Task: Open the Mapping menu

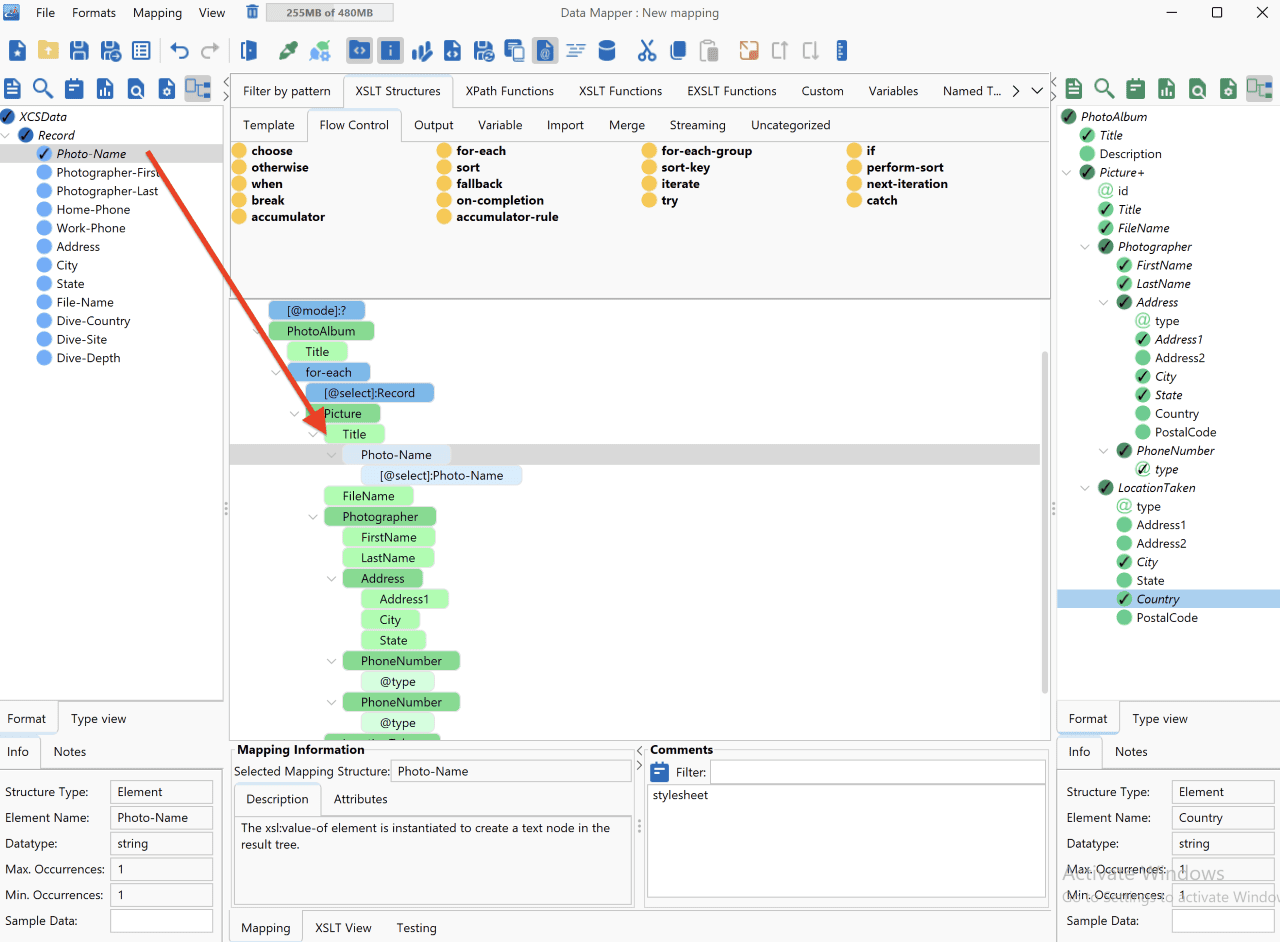Action: (x=157, y=13)
